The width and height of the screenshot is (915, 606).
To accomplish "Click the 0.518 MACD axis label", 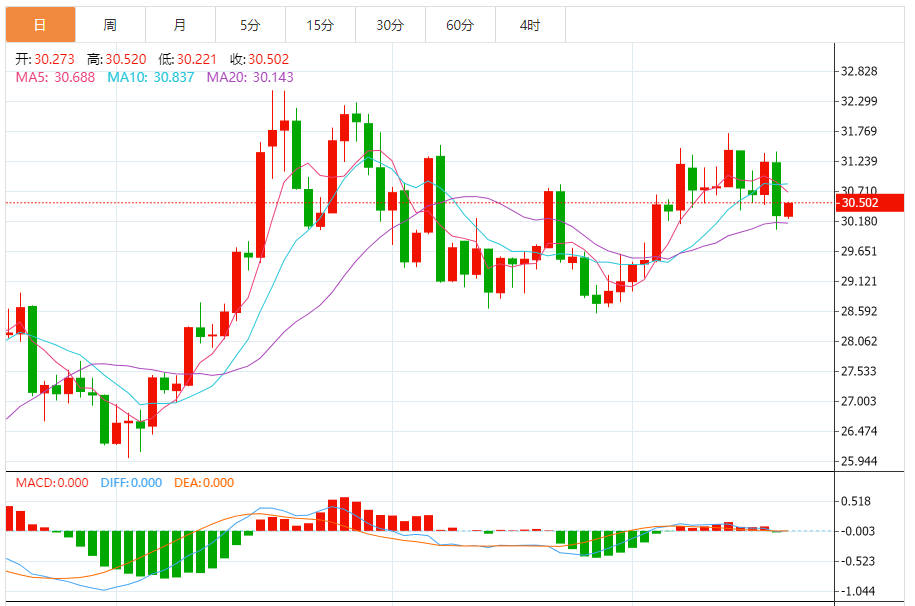I will click(855, 501).
